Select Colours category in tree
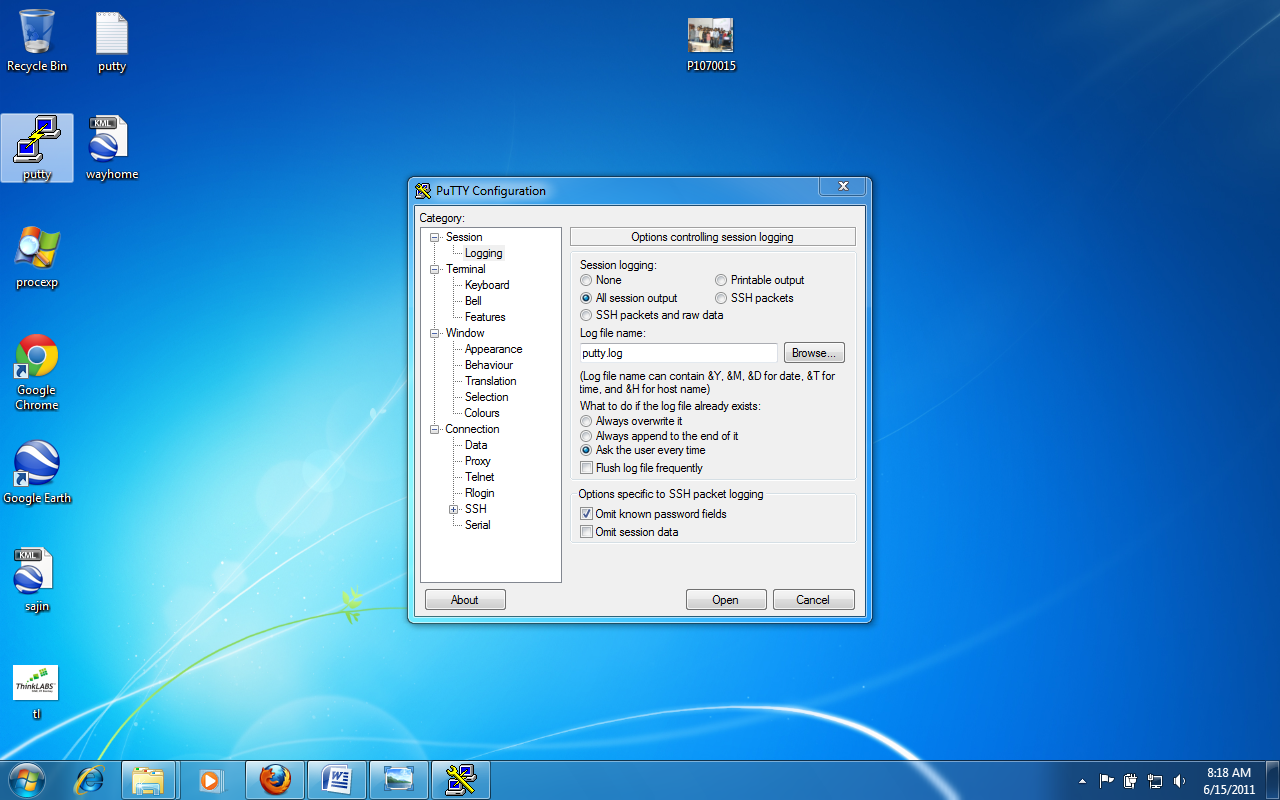The height and width of the screenshot is (800, 1280). point(482,413)
